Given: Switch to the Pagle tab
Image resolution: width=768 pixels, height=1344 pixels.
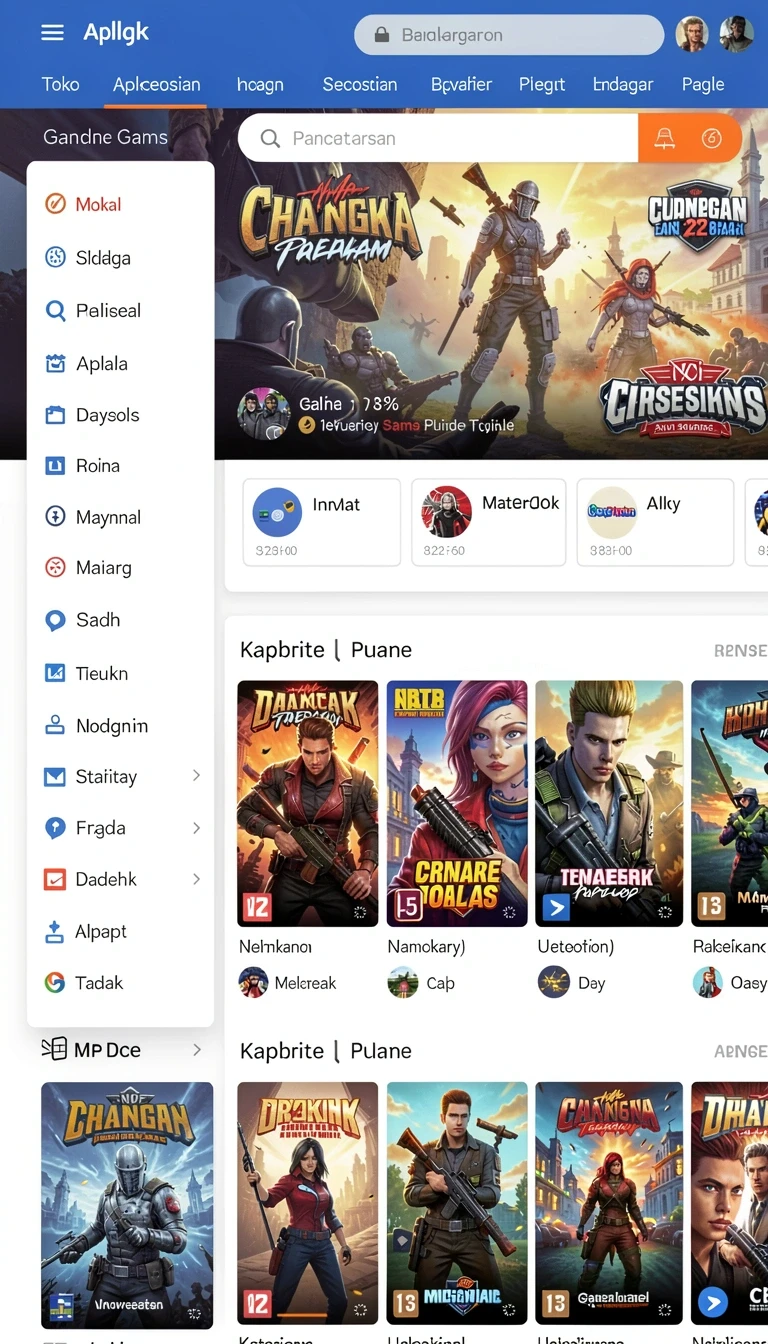Looking at the screenshot, I should [703, 85].
